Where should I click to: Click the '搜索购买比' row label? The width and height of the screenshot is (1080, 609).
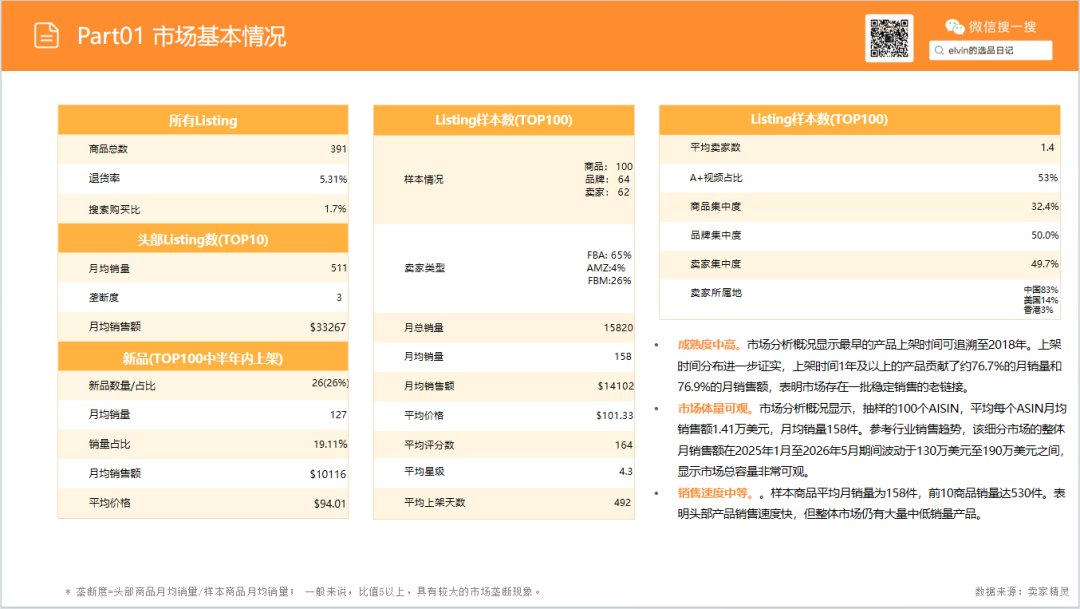[114, 209]
